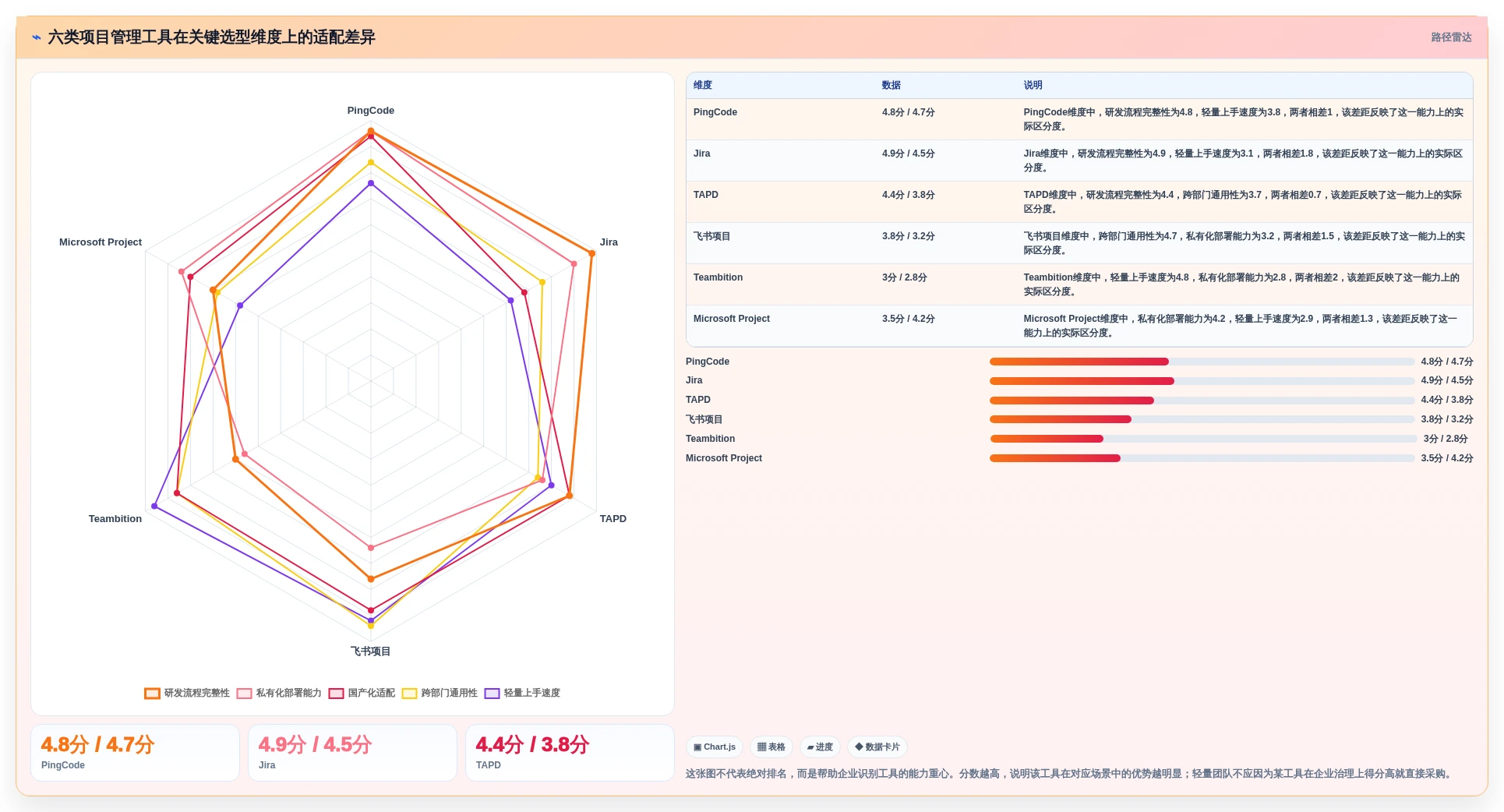Click the PingCode 4.8分 / 4.7分 stat card

(x=135, y=753)
